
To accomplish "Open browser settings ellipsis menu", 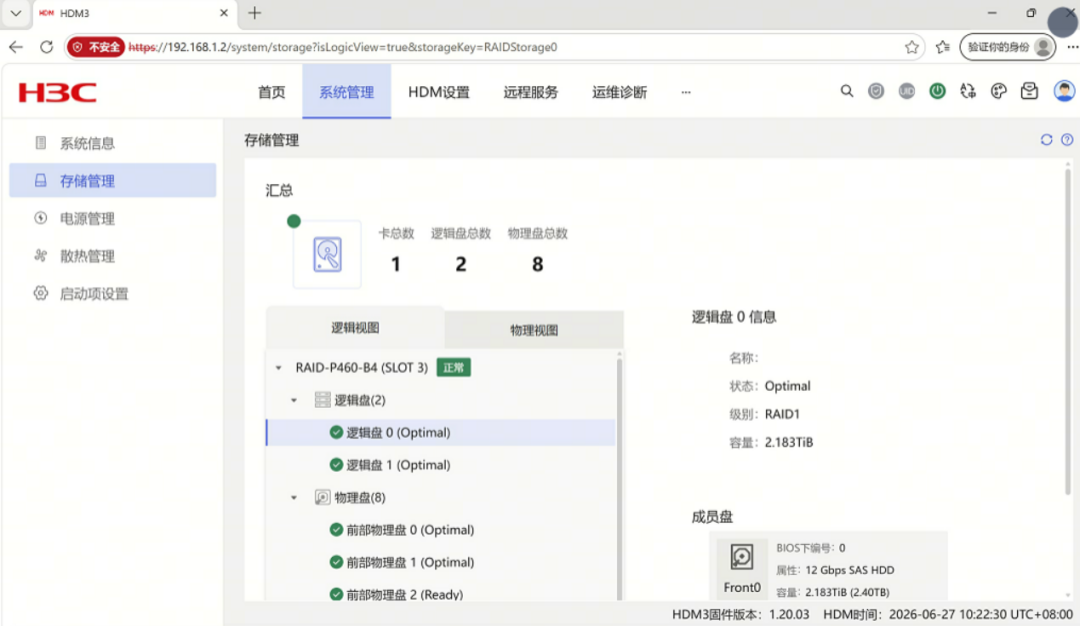I will point(1072,47).
